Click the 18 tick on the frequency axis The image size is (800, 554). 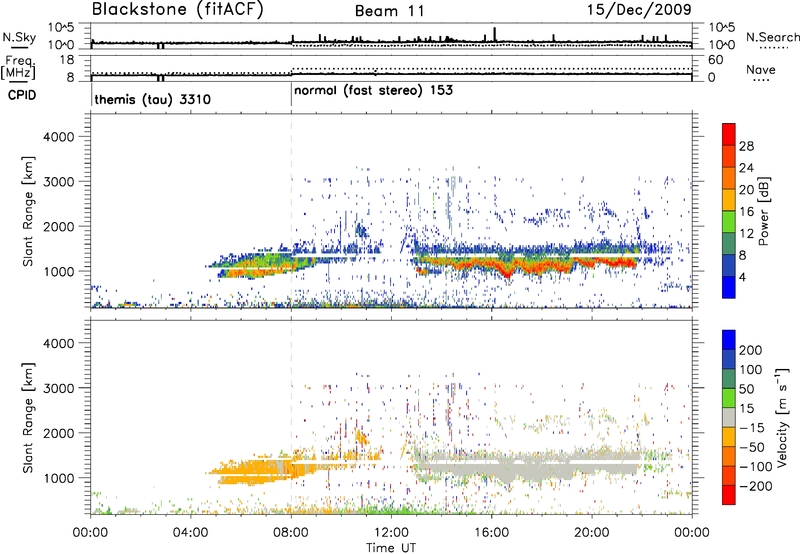click(67, 60)
